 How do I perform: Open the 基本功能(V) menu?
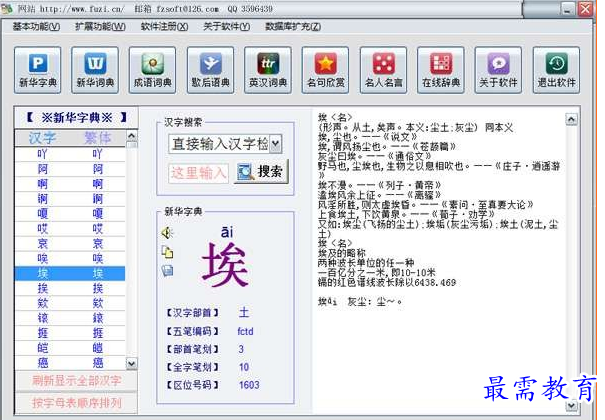coord(36,27)
